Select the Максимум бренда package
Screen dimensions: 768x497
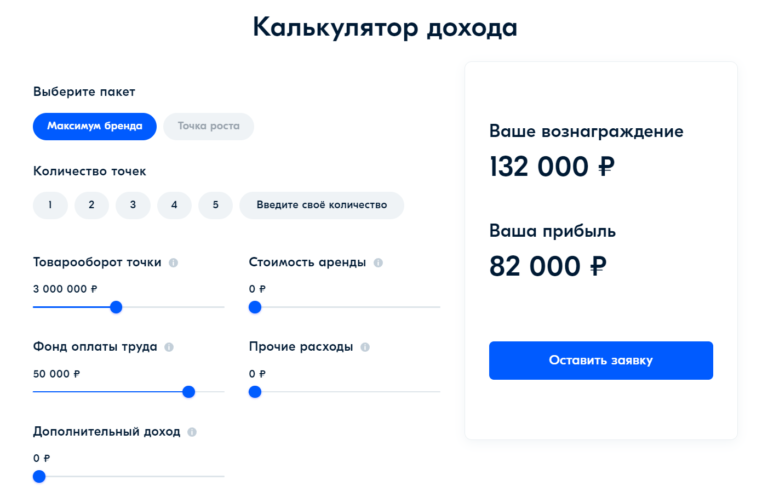pyautogui.click(x=95, y=126)
